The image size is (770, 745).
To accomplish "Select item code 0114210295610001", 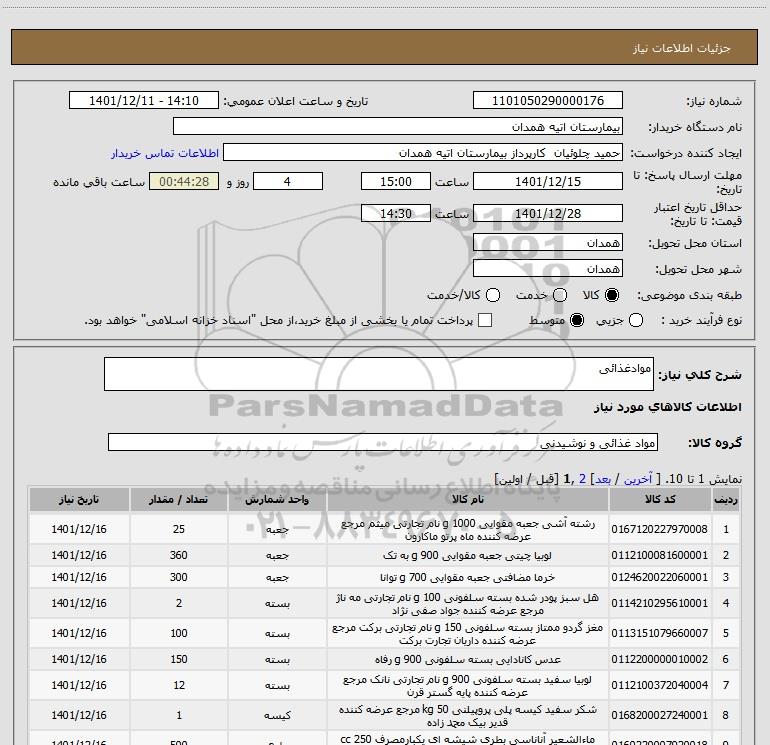I will click(660, 603).
